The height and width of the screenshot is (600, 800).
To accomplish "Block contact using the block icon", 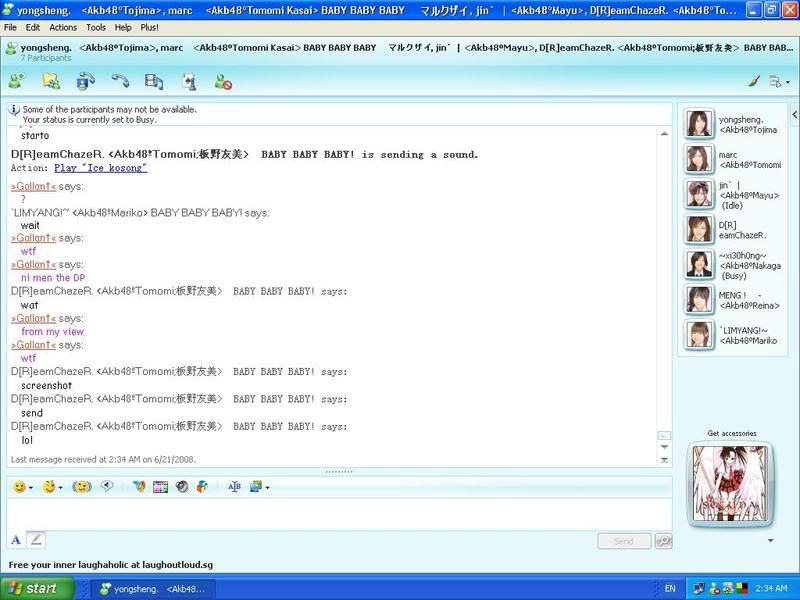I will click(223, 82).
